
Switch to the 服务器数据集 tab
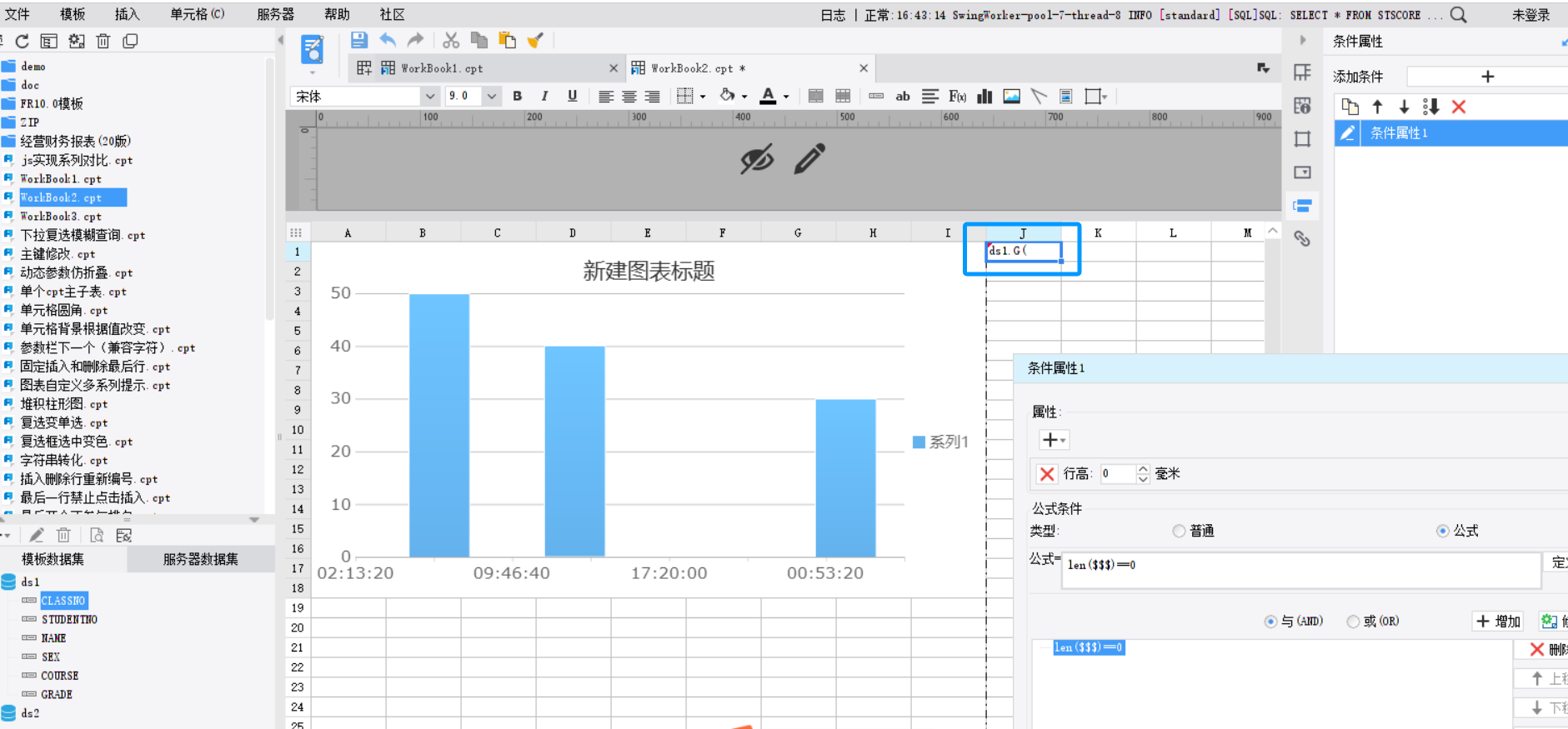tap(201, 559)
